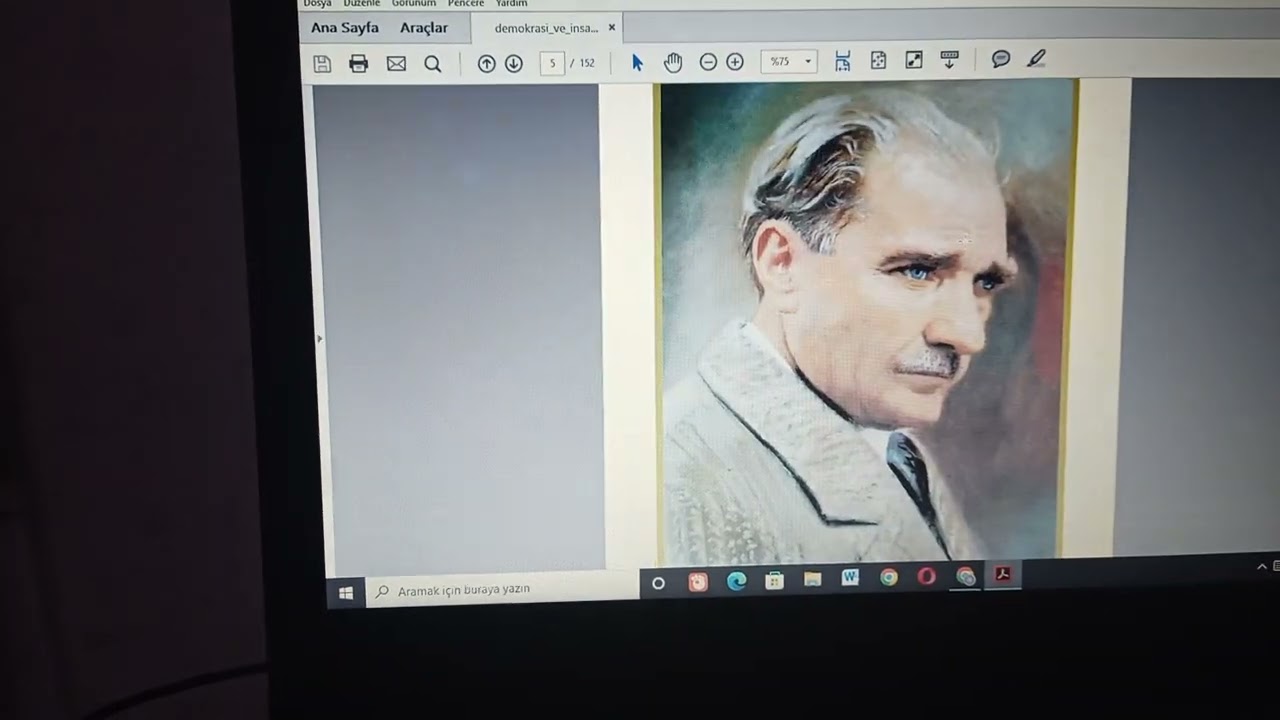Enable fit-to-width scrolling mode
The image size is (1280, 720).
843,61
